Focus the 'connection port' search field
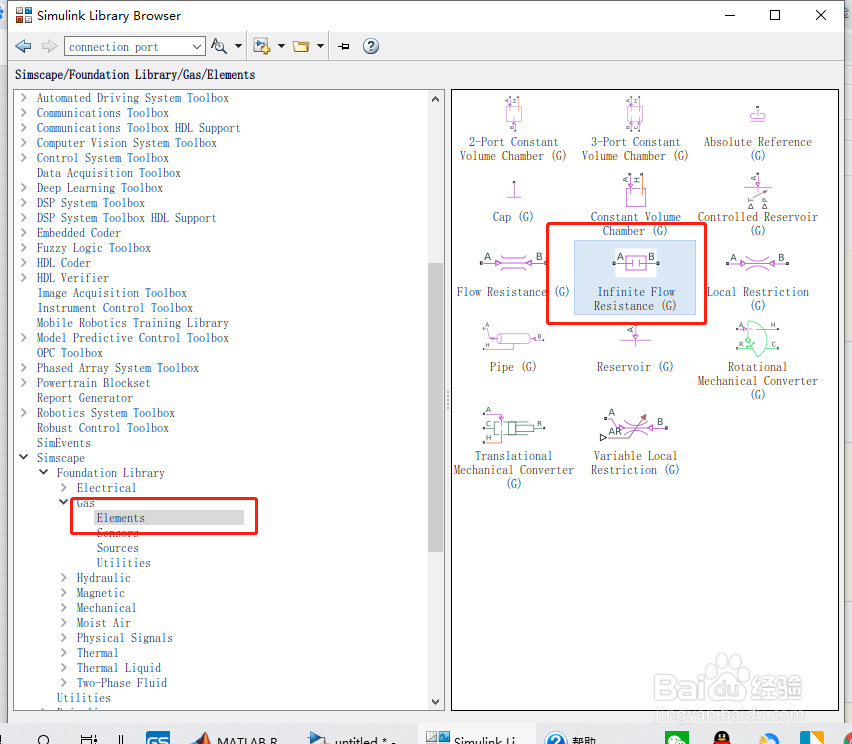This screenshot has width=852, height=744. 128,47
